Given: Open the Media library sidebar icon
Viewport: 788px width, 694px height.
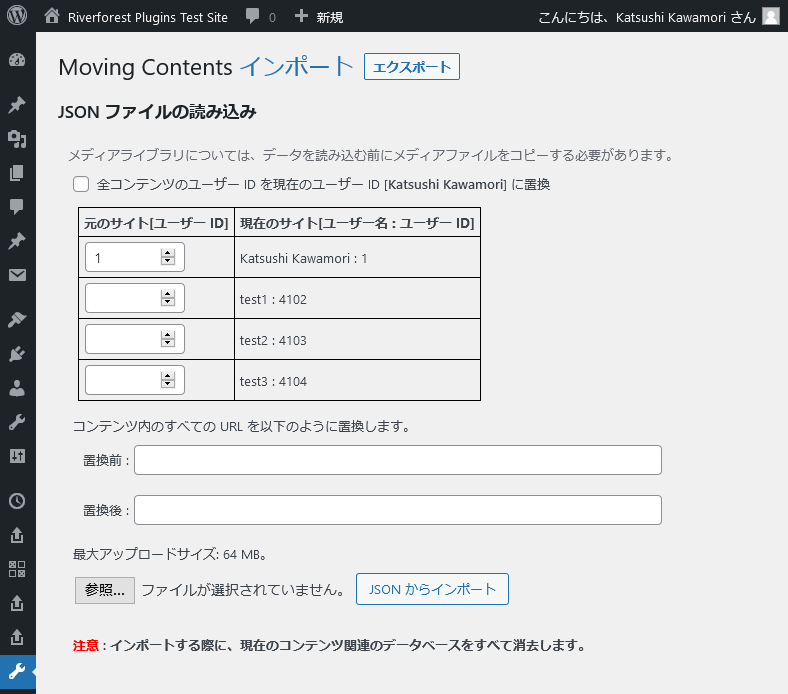Looking at the screenshot, I should tap(17, 139).
